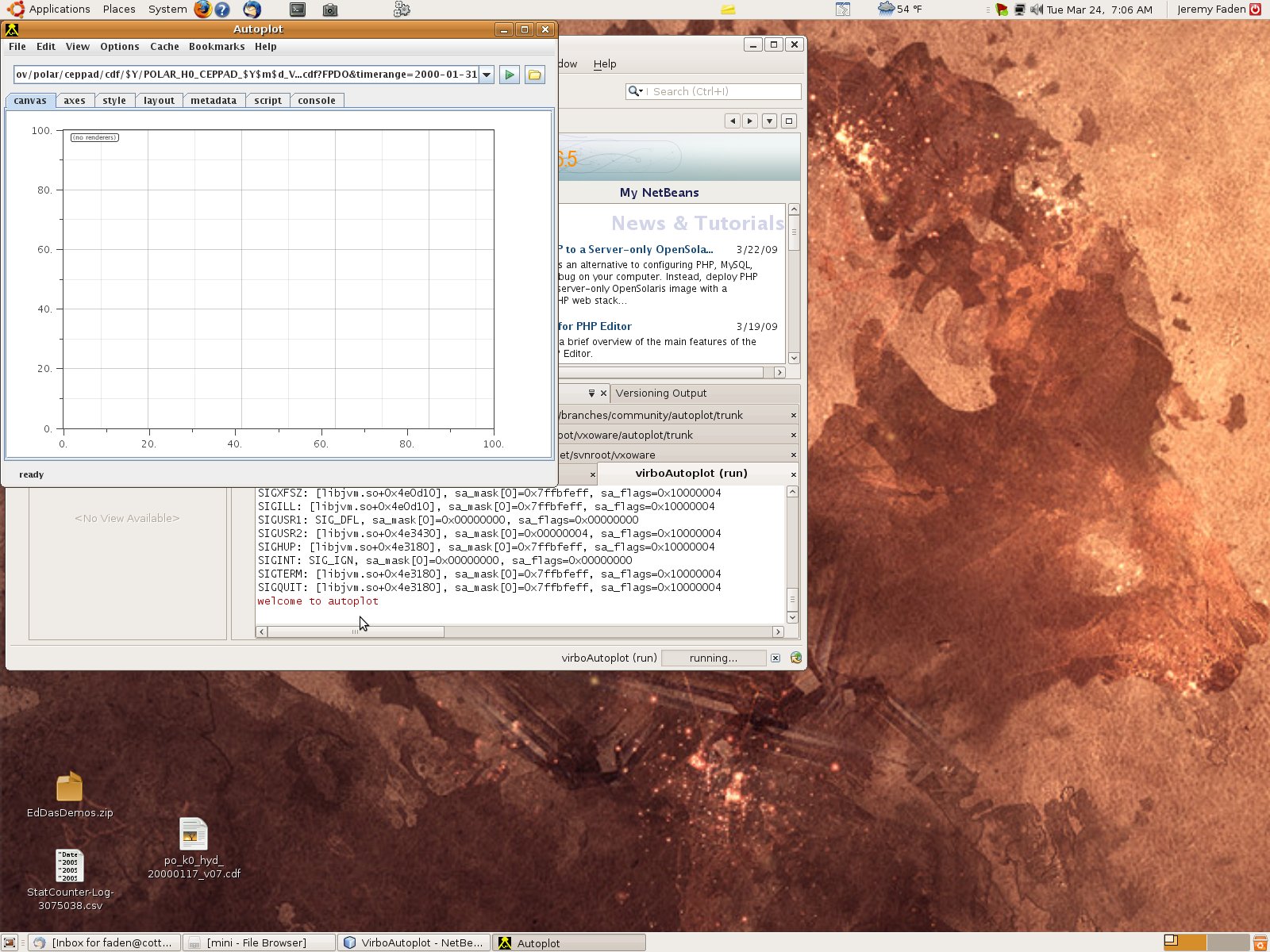Click the search magnifier icon in NetBeans
The height and width of the screenshot is (952, 1270).
[x=634, y=91]
